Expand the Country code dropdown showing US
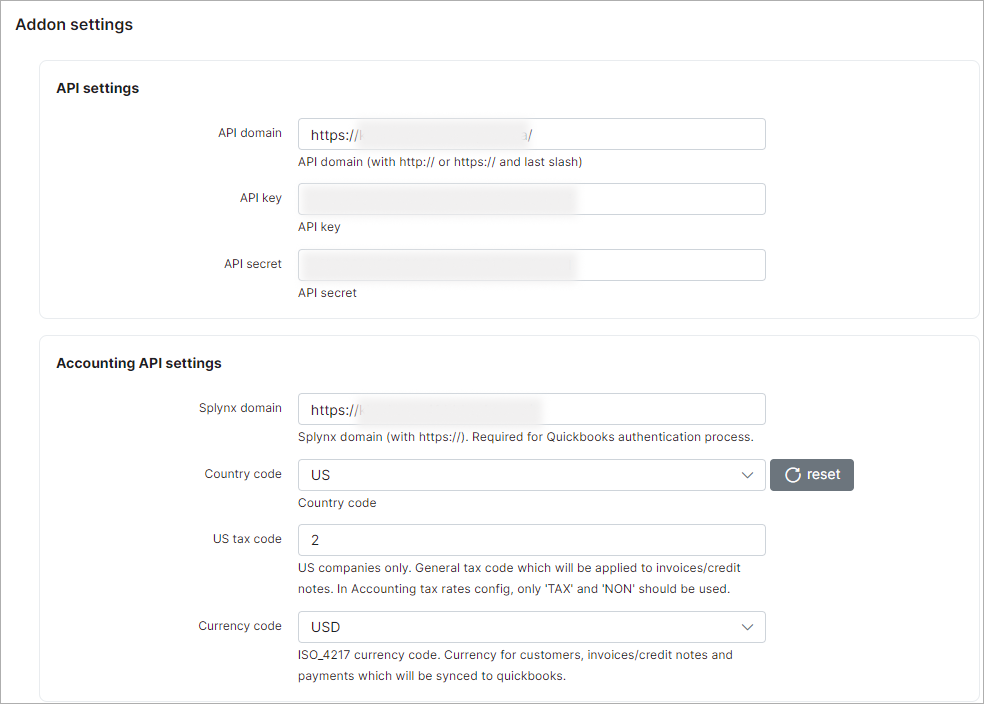The height and width of the screenshot is (704, 984). pos(530,475)
